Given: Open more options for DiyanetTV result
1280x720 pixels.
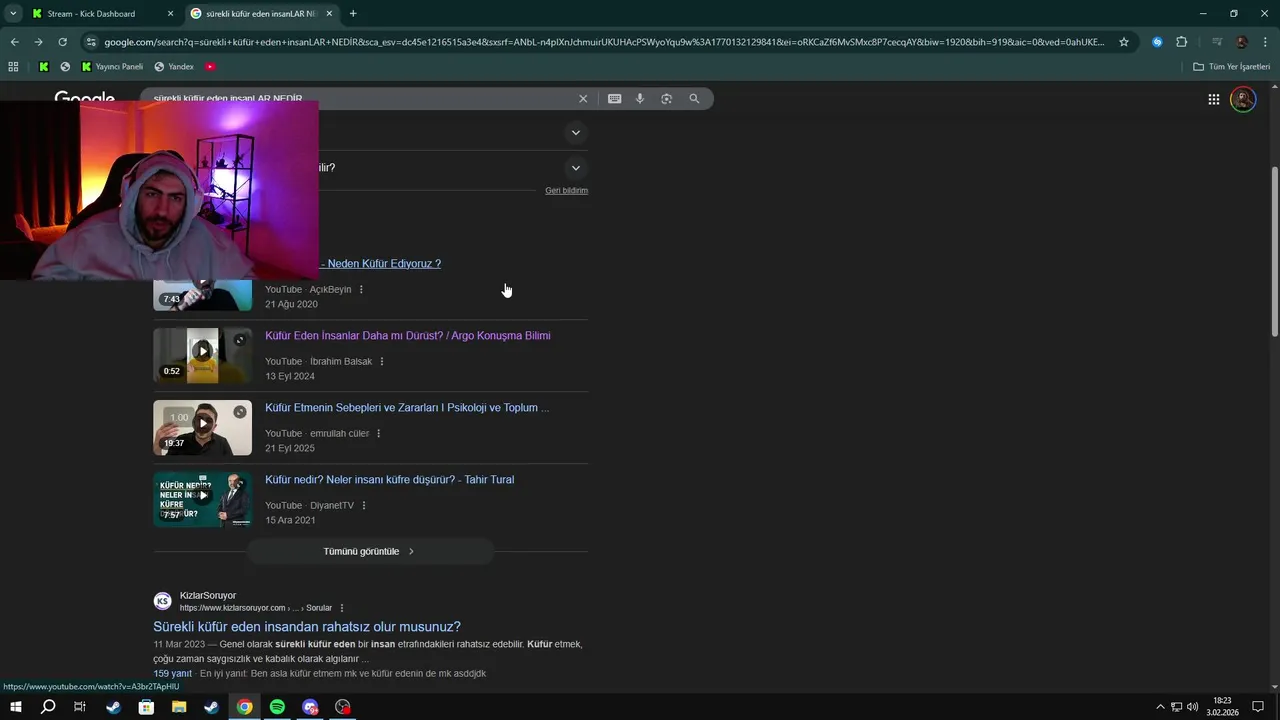Looking at the screenshot, I should click(x=363, y=506).
